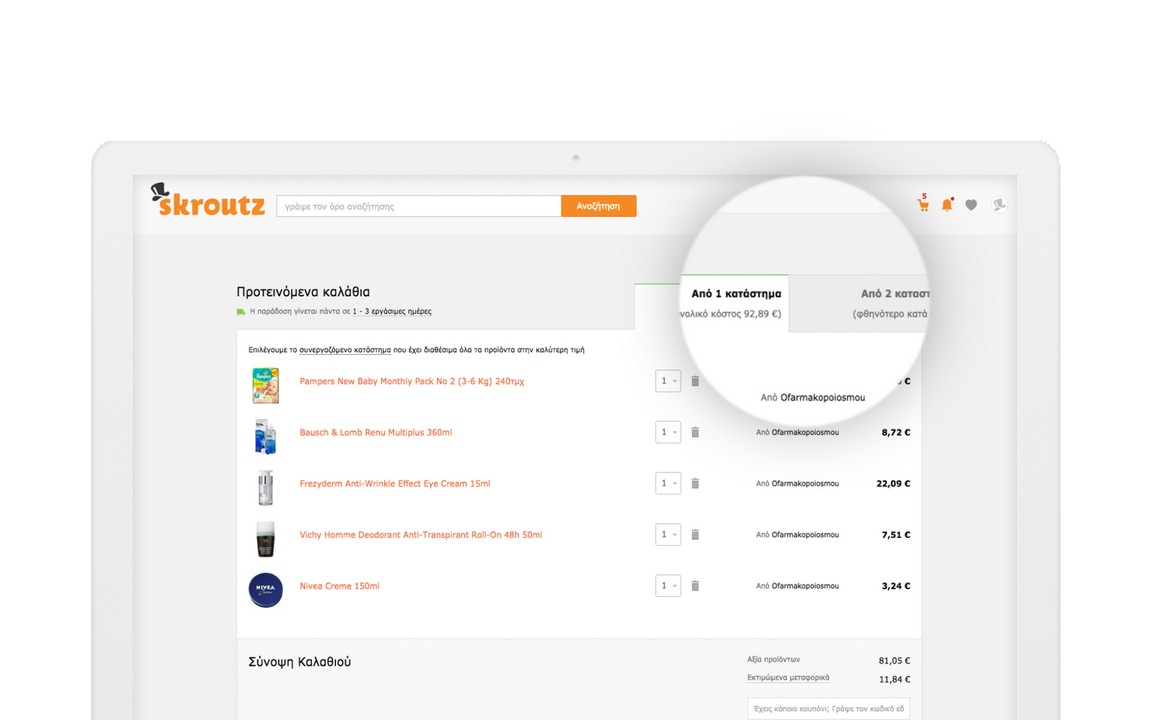Click the '3,24 €' price

[896, 586]
